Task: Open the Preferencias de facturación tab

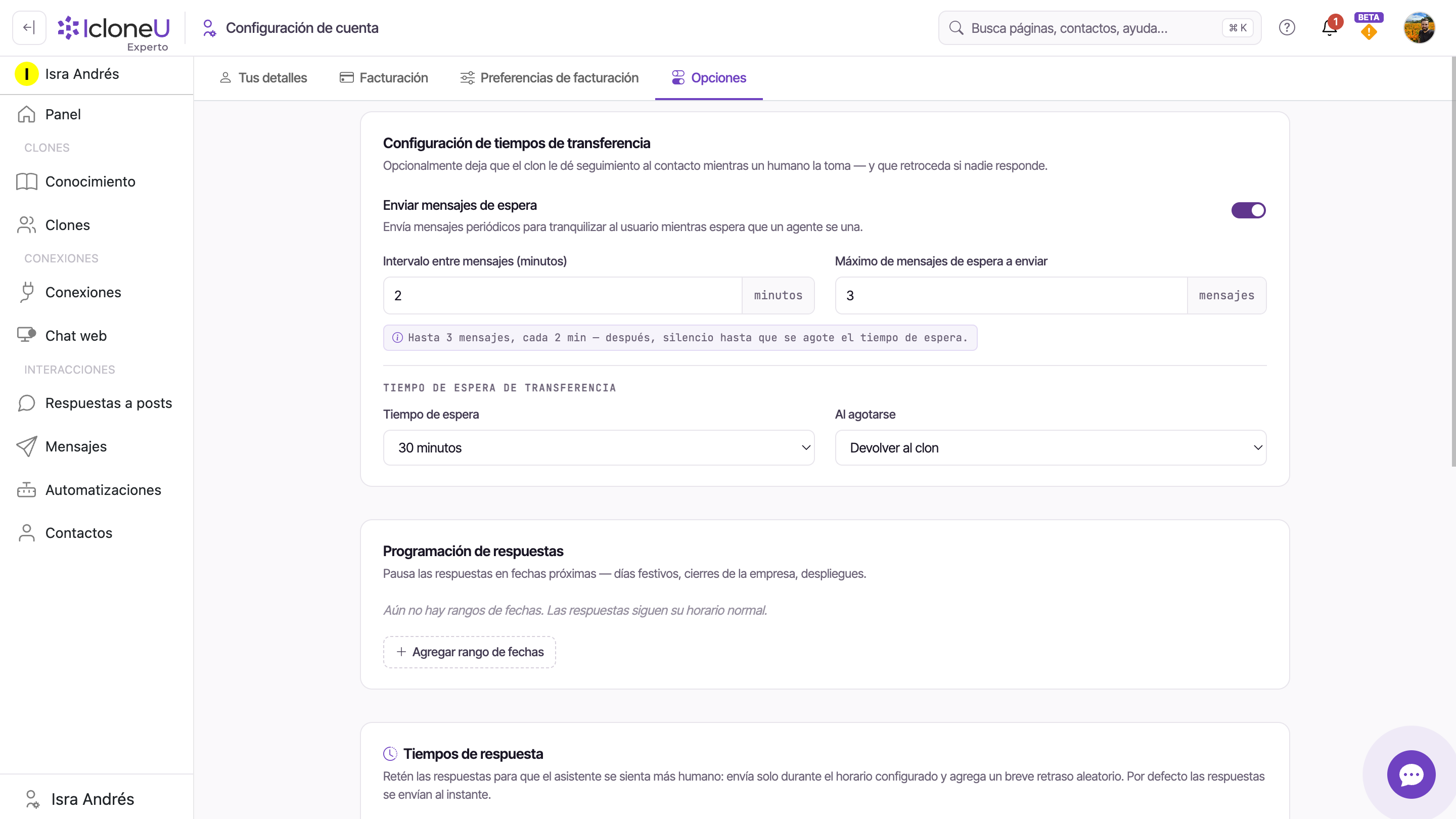Action: click(x=550, y=78)
